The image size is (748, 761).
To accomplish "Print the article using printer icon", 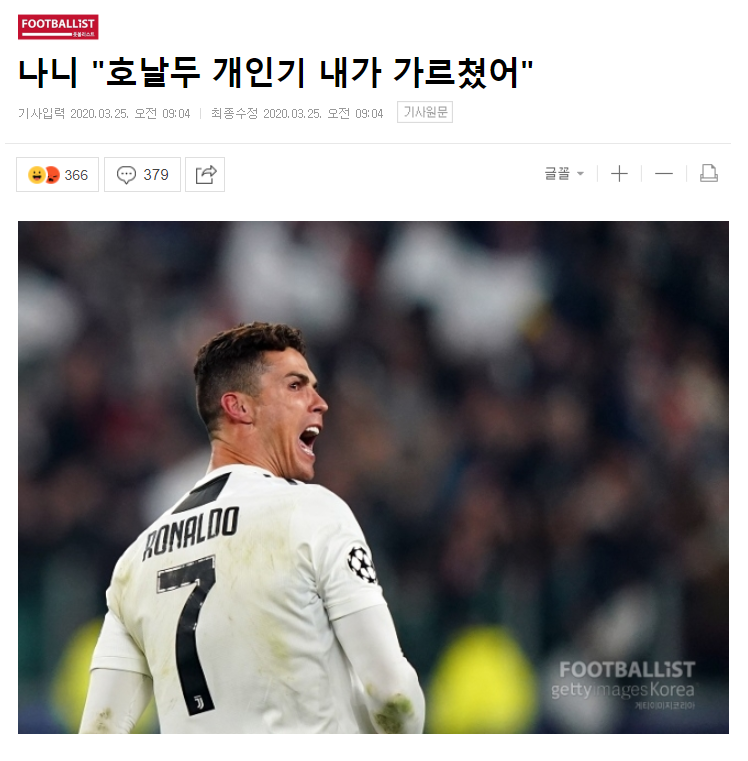I will (x=709, y=174).
